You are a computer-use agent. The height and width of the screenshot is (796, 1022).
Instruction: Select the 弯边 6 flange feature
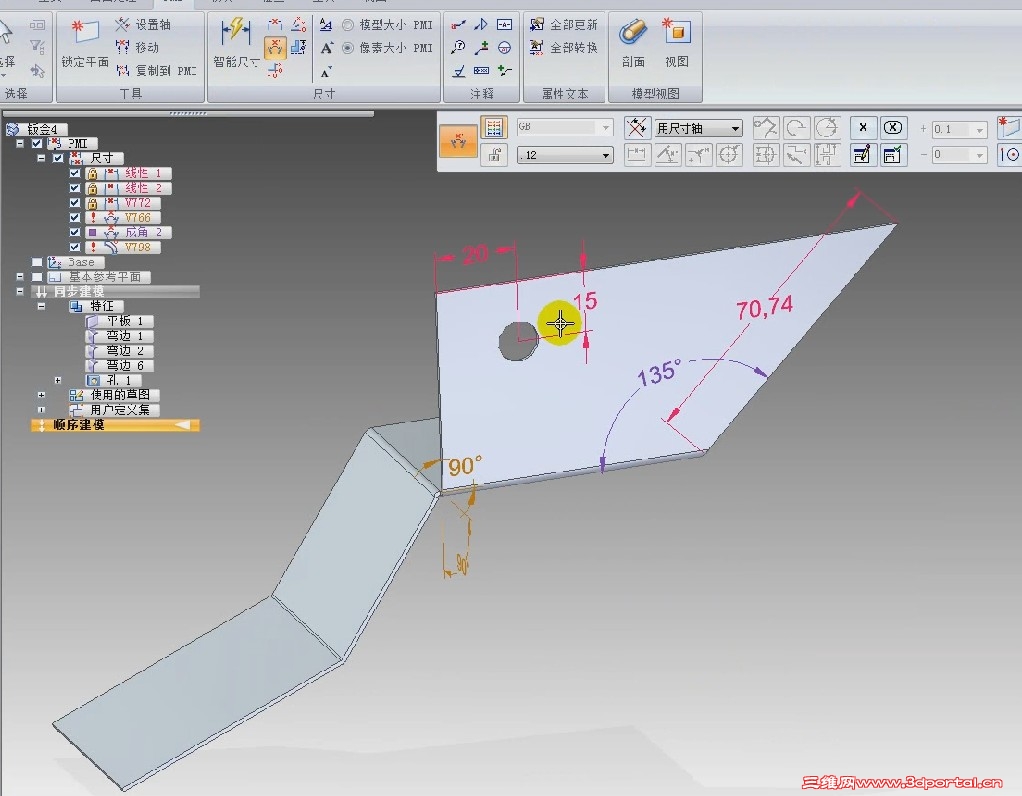click(x=119, y=366)
